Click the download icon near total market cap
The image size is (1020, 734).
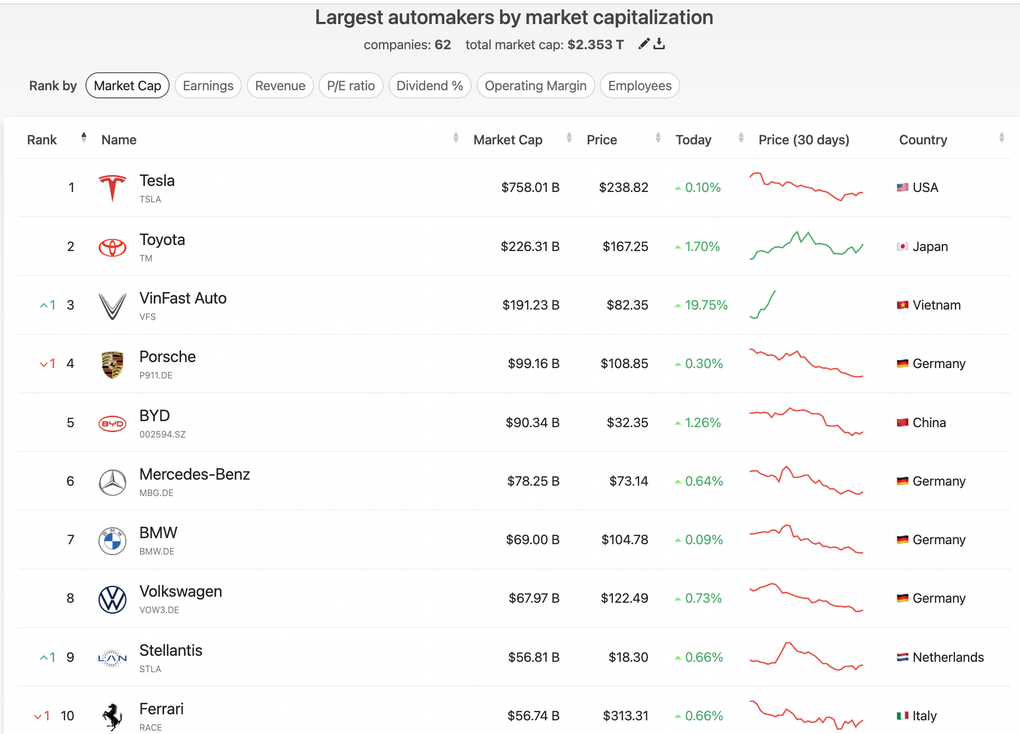point(659,44)
